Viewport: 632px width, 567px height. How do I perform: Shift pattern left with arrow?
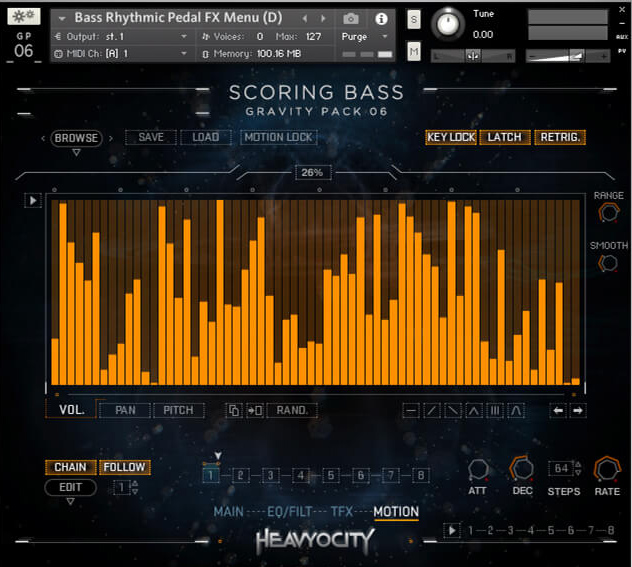point(558,411)
